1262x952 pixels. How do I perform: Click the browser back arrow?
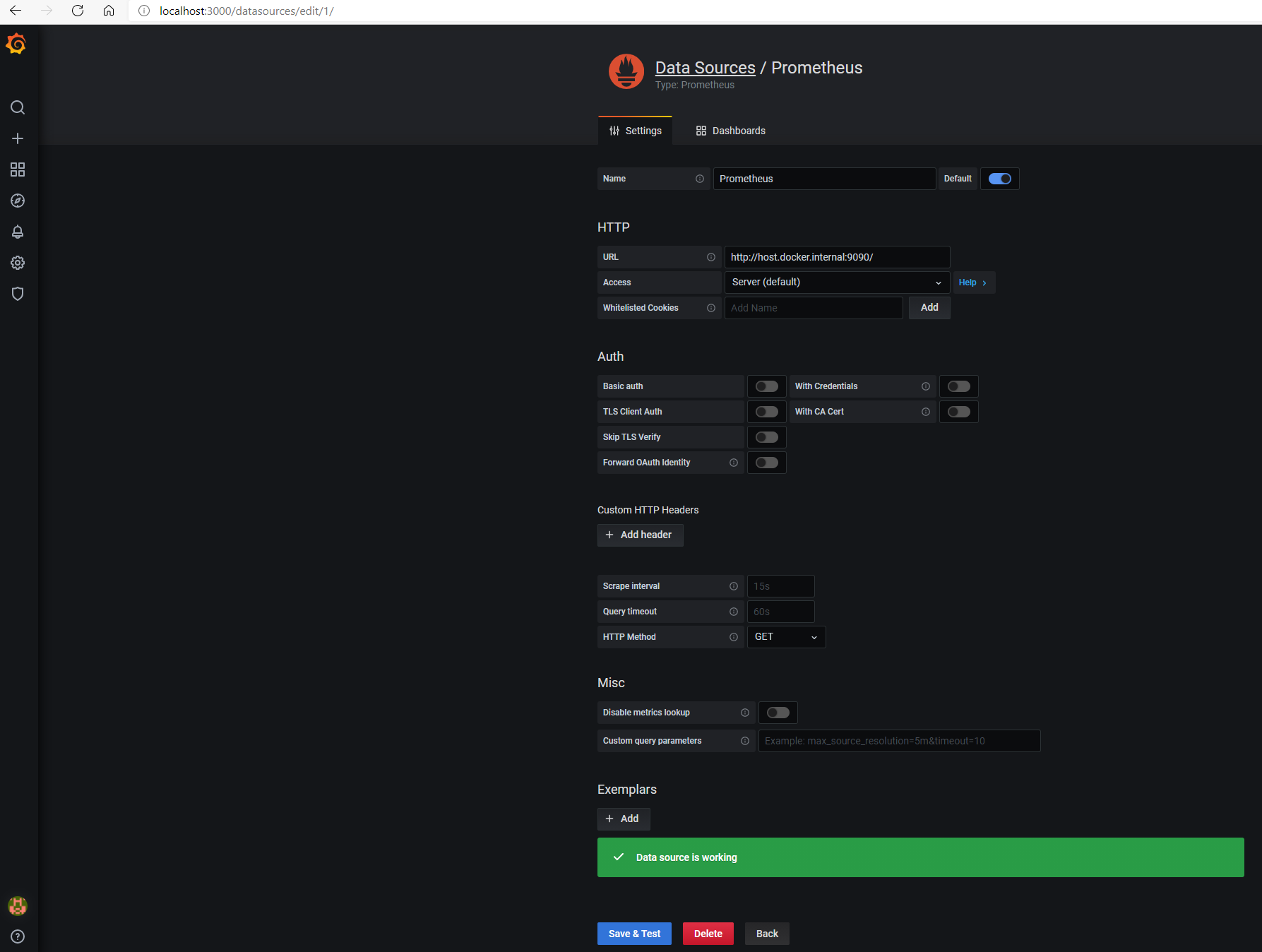(x=16, y=11)
